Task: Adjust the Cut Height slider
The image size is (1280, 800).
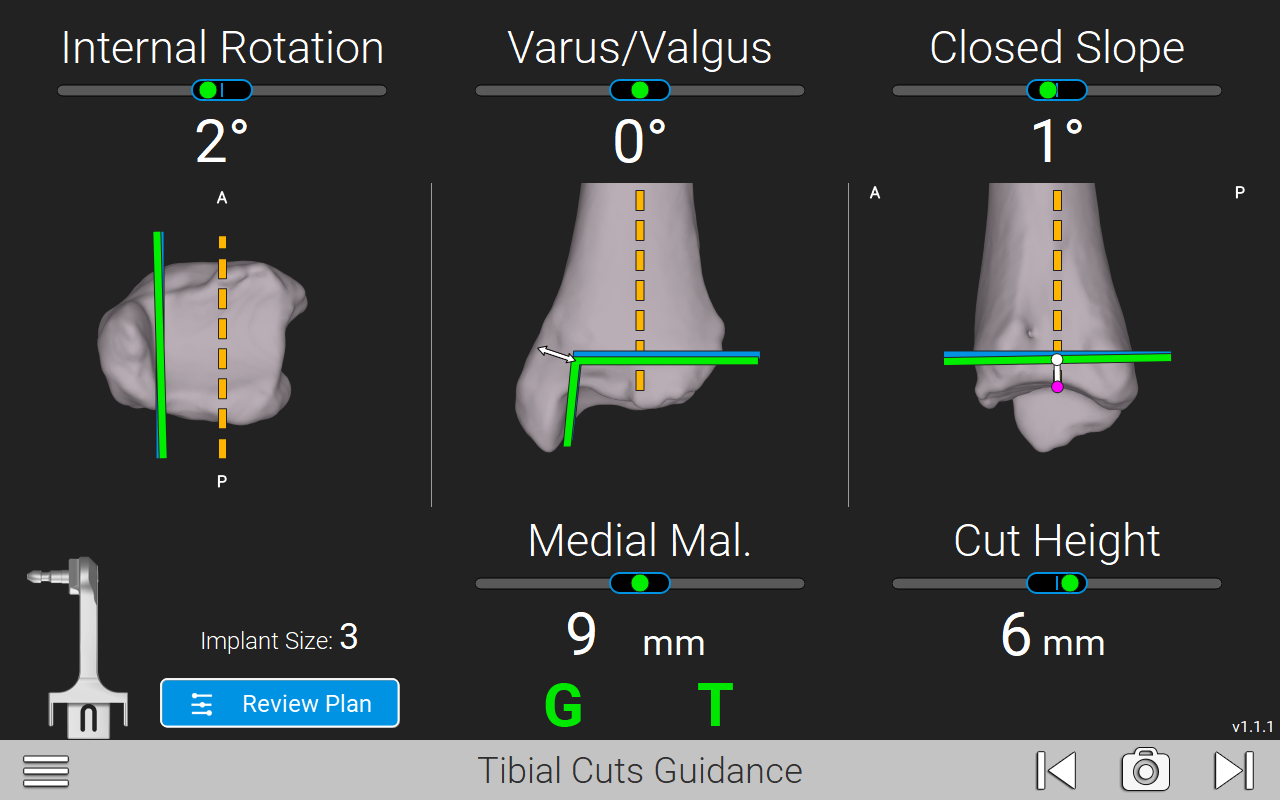Action: (1055, 583)
